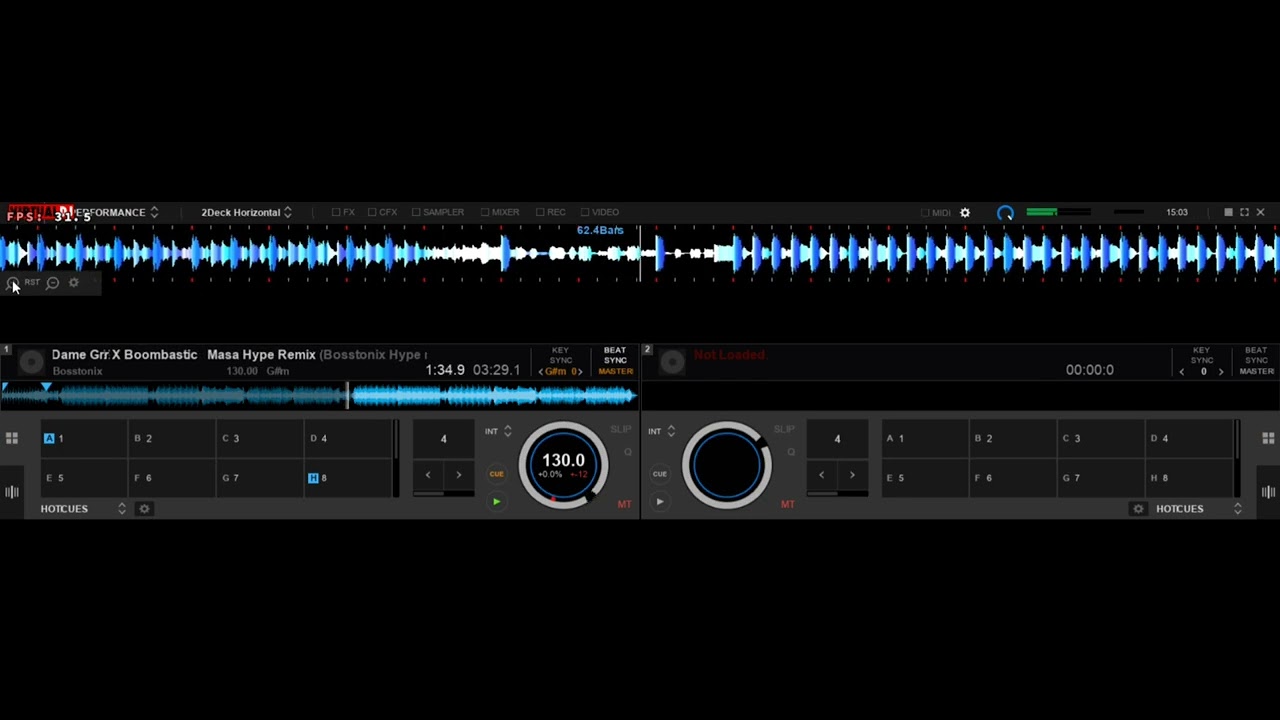Toggle SLIP mode on deck 1
The width and height of the screenshot is (1280, 720).
pos(621,430)
